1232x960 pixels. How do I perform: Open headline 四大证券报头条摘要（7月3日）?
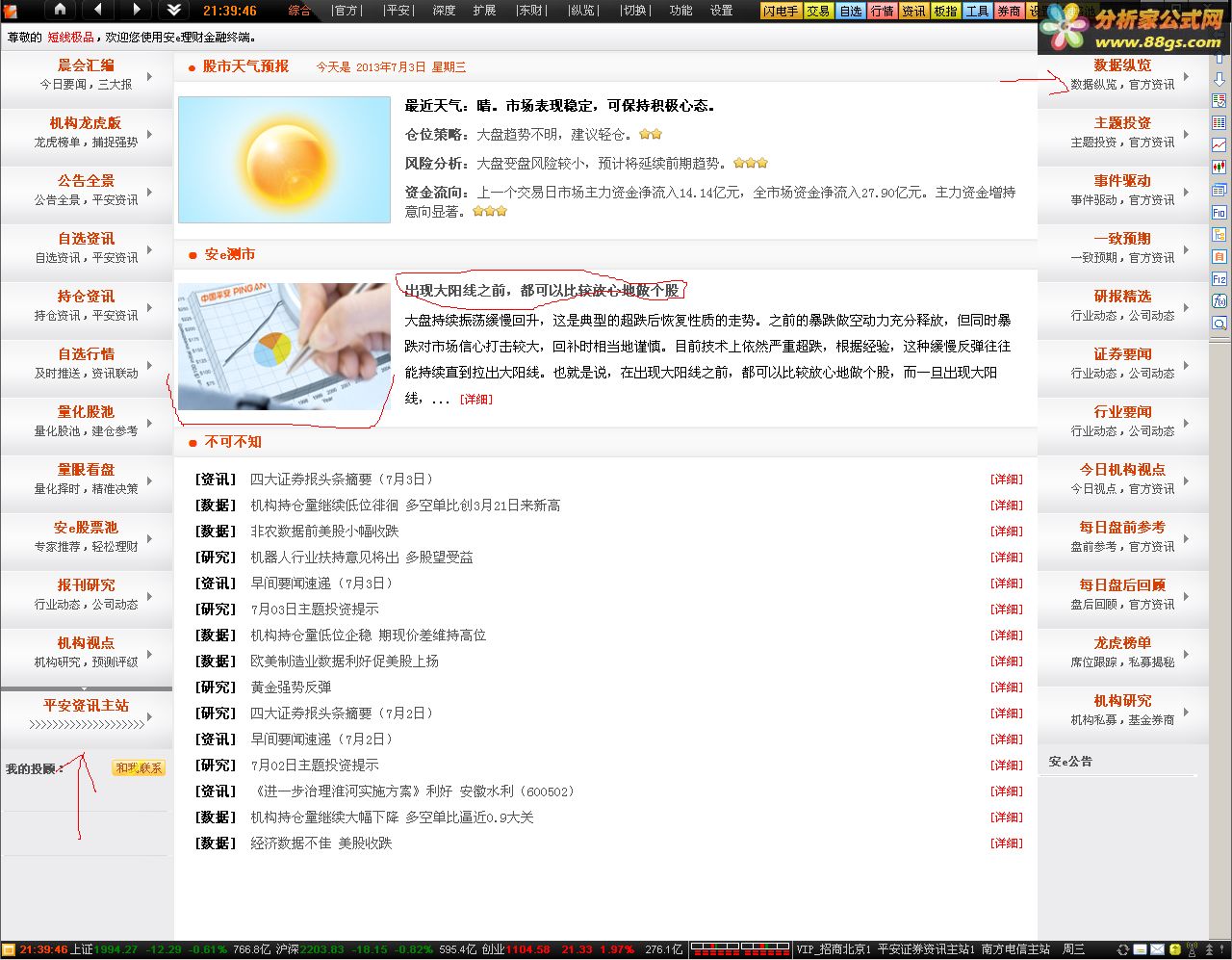click(345, 480)
